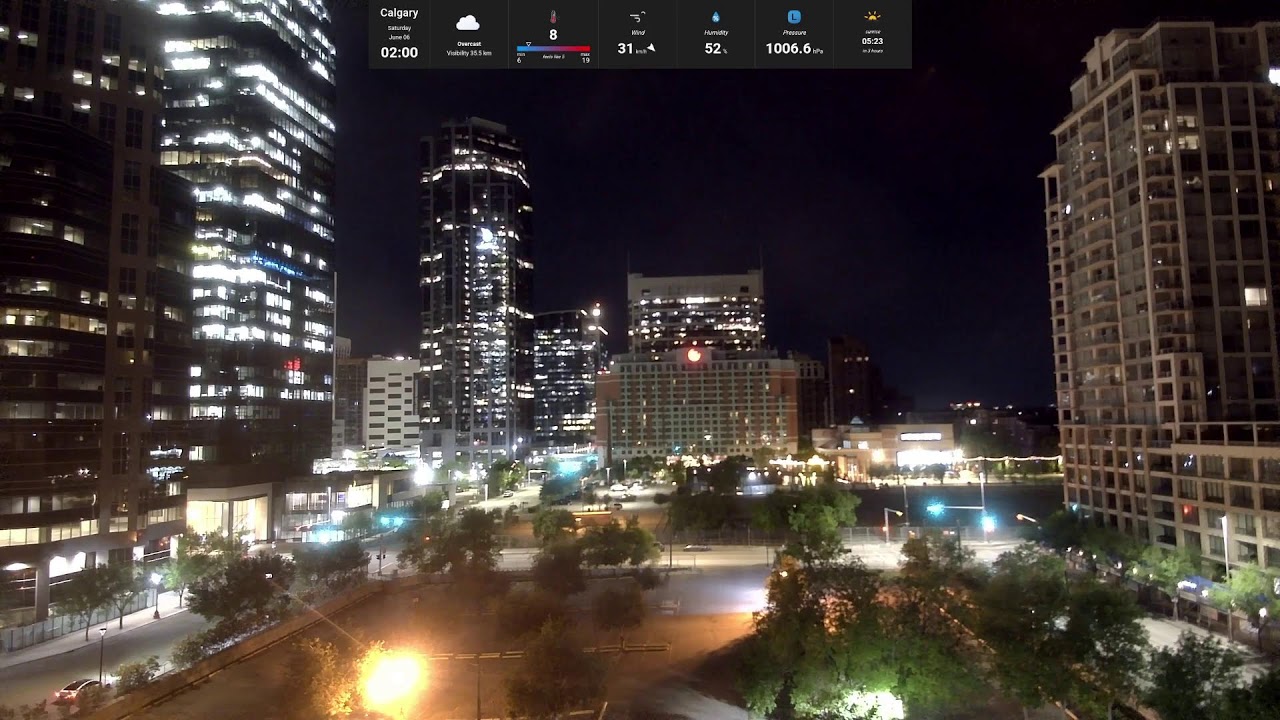
Task: Click the thermometer temperature icon
Action: tap(553, 17)
